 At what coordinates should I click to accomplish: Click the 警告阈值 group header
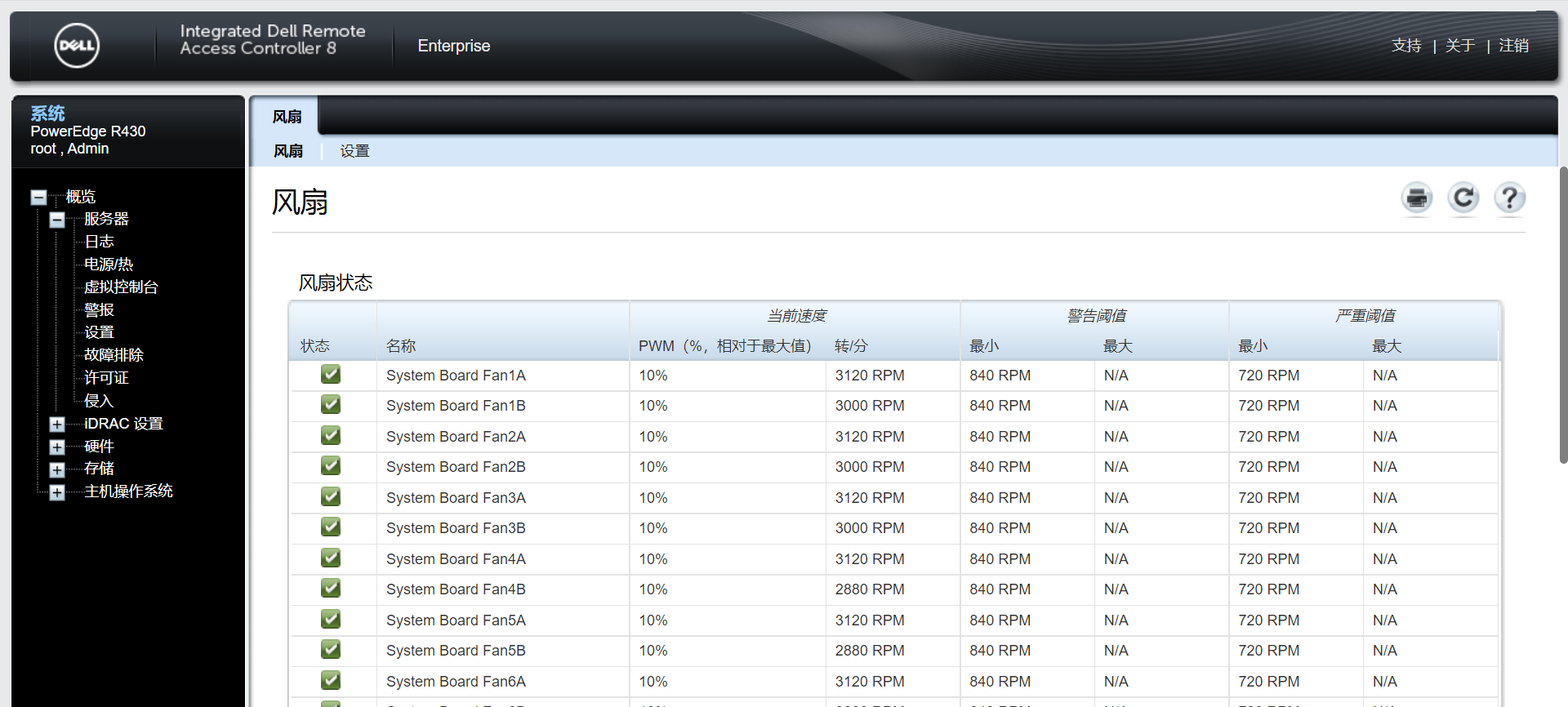coord(1097,316)
